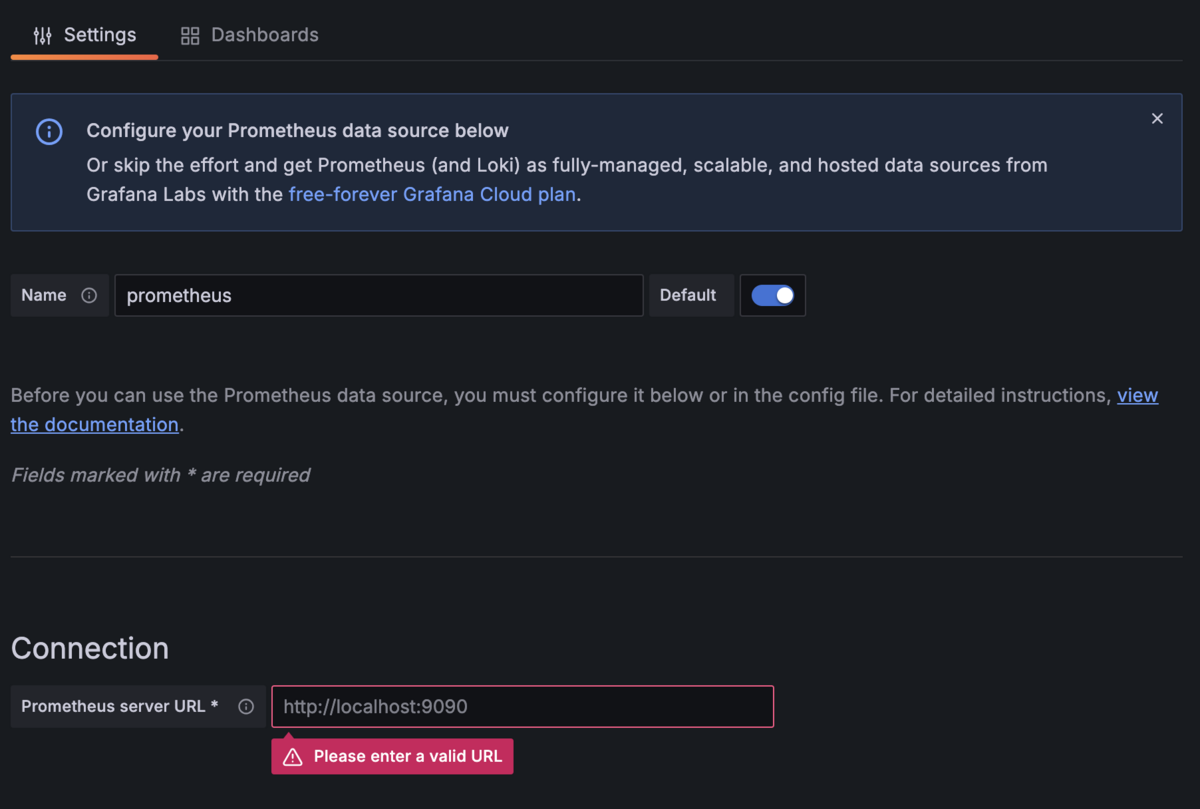
Task: Click the "Default" label text
Action: (x=688, y=295)
